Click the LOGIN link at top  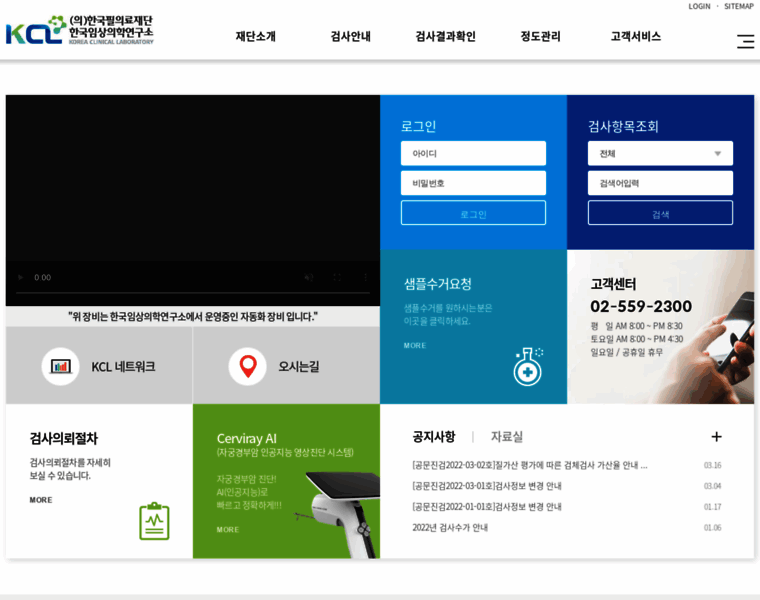point(699,6)
